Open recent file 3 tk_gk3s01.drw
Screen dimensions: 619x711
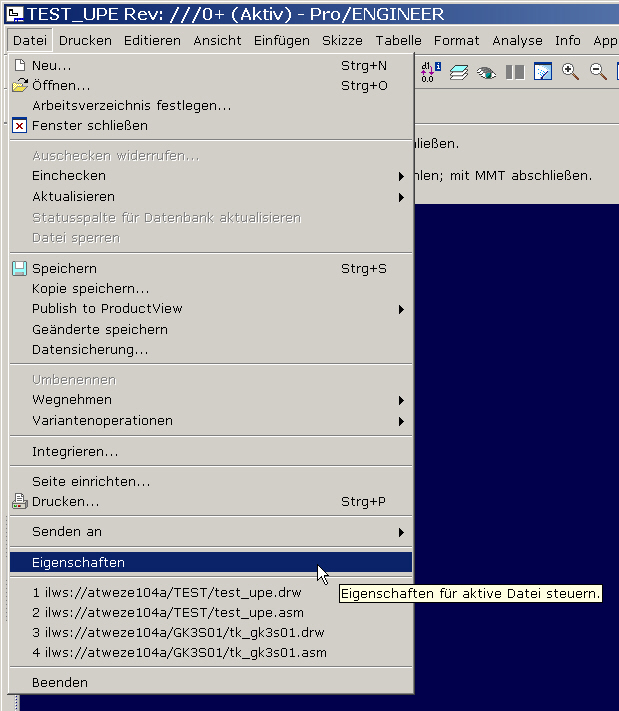[211, 633]
